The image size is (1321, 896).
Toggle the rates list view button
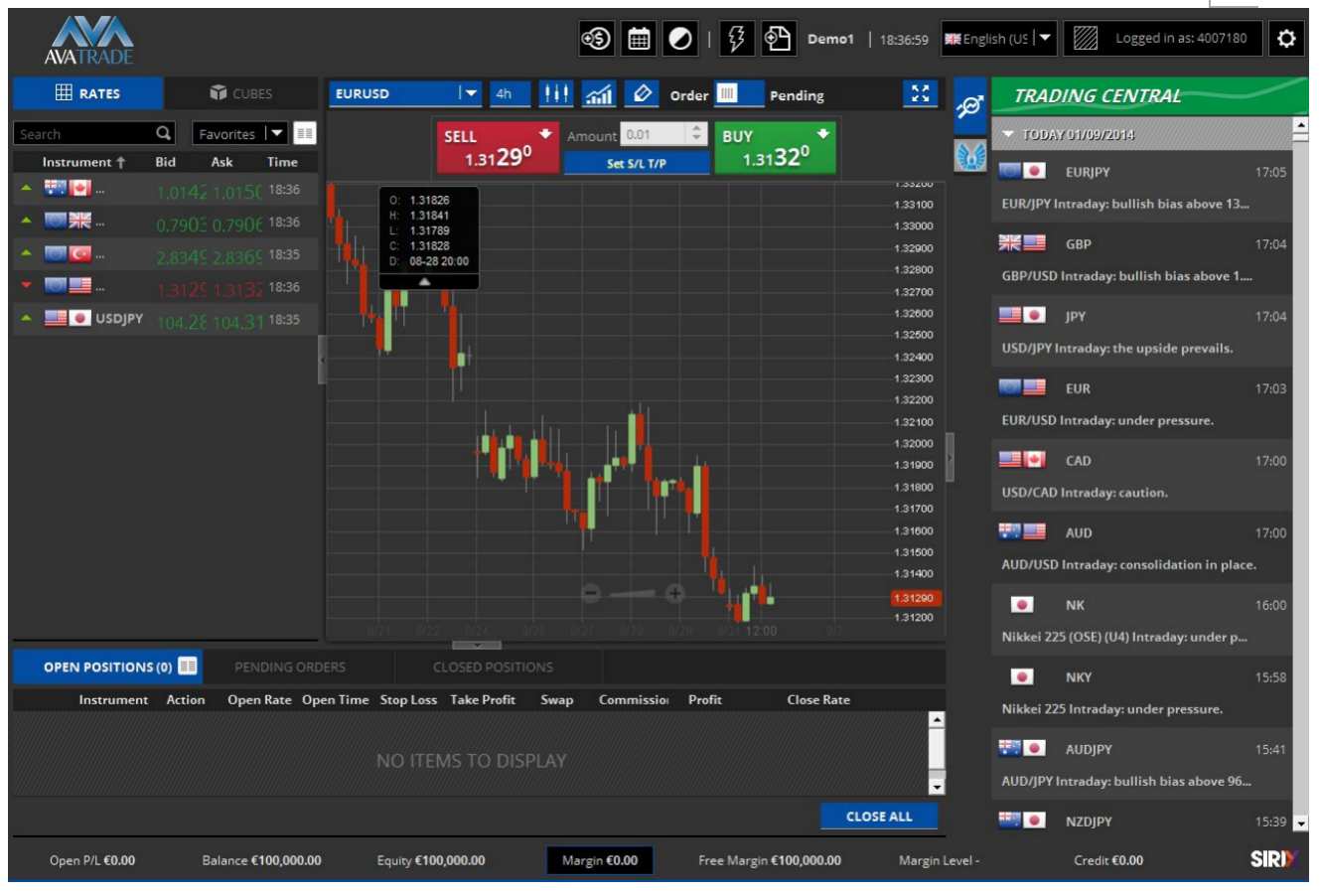tap(305, 133)
